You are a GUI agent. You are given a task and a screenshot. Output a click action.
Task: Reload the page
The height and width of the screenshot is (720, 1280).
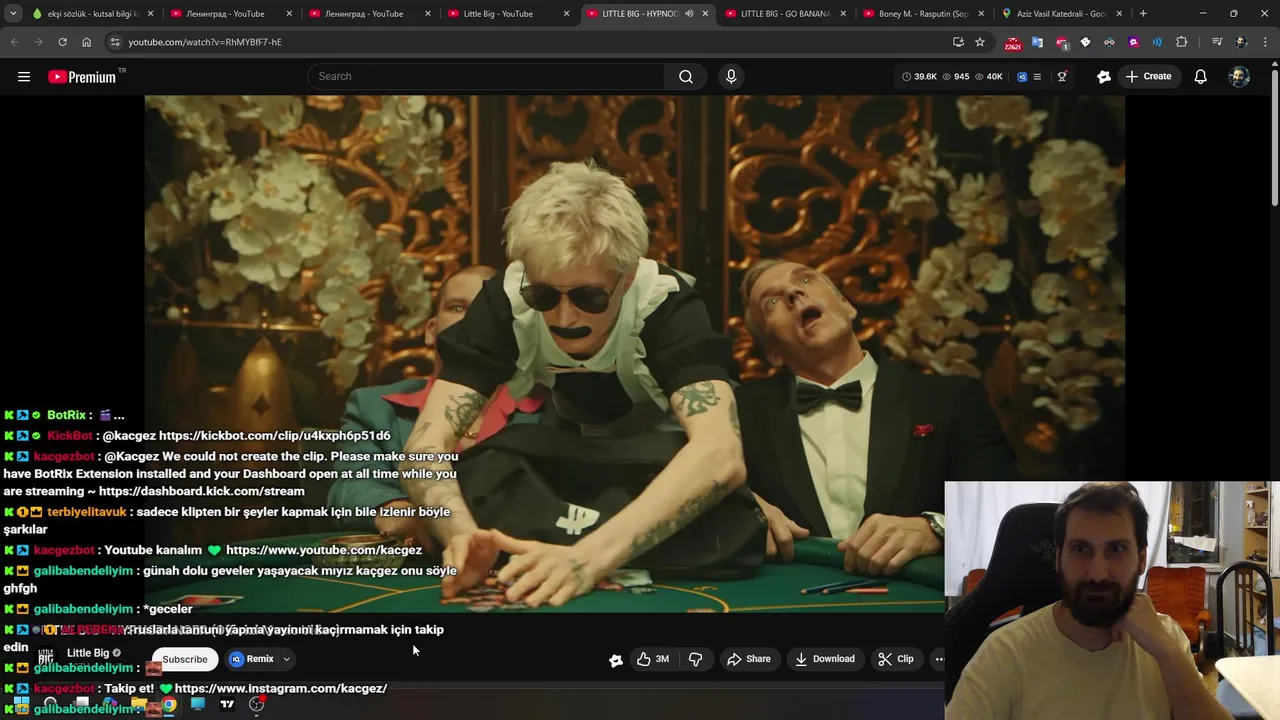pos(62,42)
